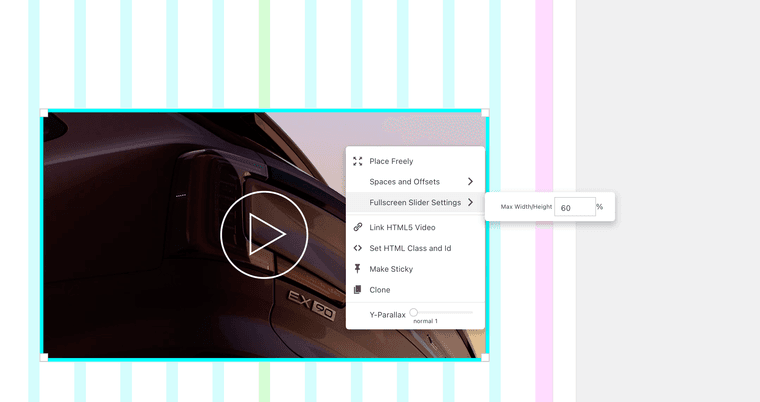Select the Fullscreen Slider Settings menu item
The image size is (760, 402).
pos(415,203)
